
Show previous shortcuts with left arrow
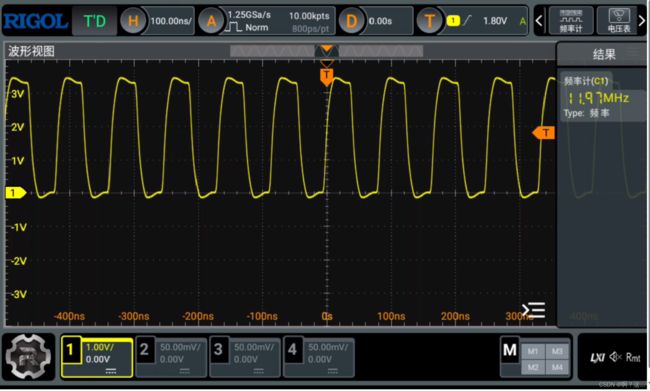click(x=539, y=20)
